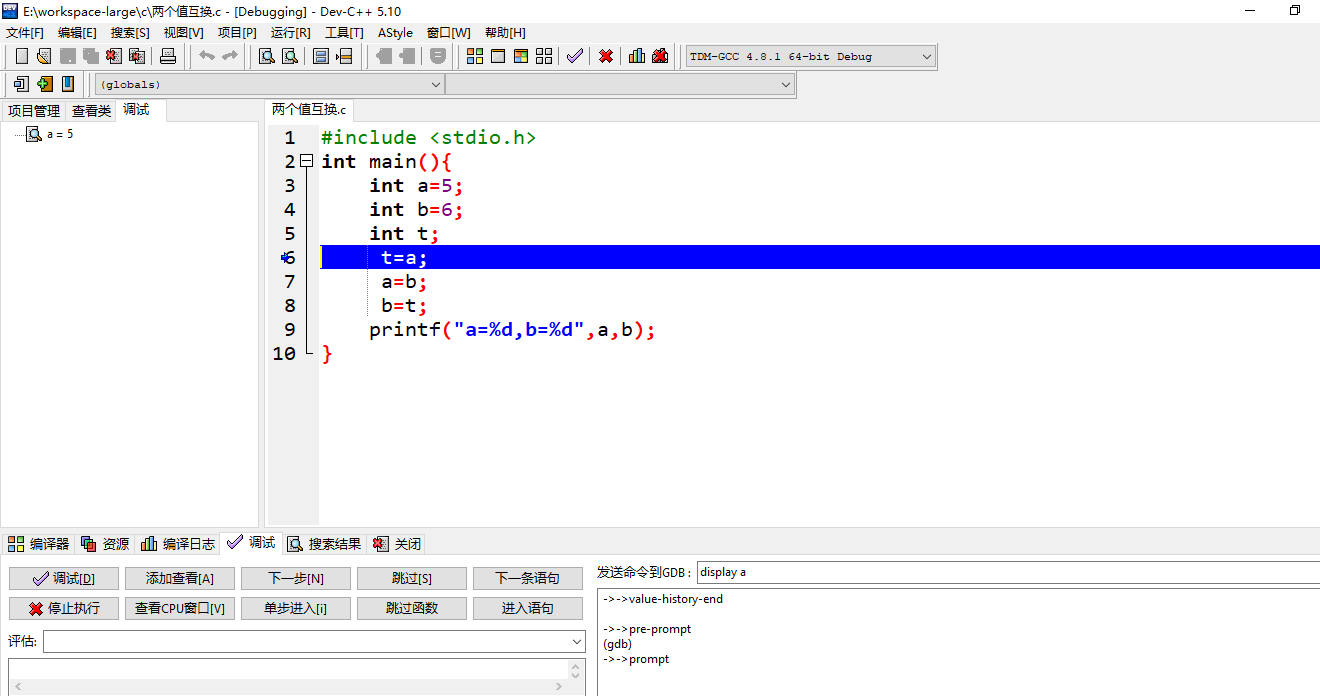Switch to the 项目管理 tab
Viewport: 1320px width, 696px height.
click(34, 110)
